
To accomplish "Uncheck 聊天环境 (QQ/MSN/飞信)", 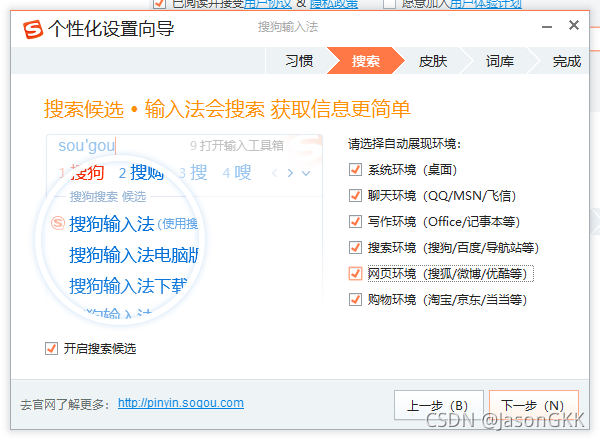I will [355, 196].
